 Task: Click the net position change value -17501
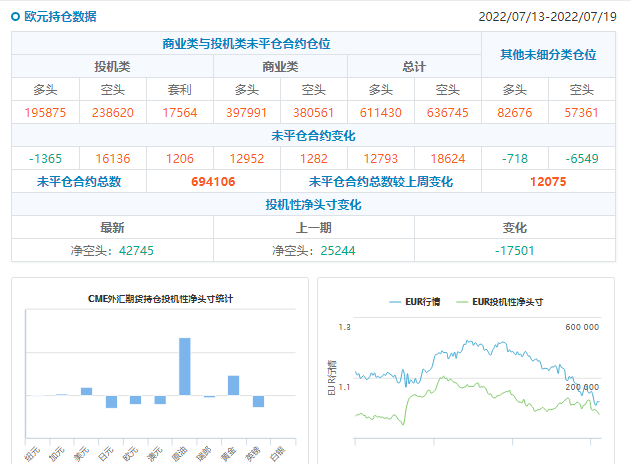pos(514,250)
